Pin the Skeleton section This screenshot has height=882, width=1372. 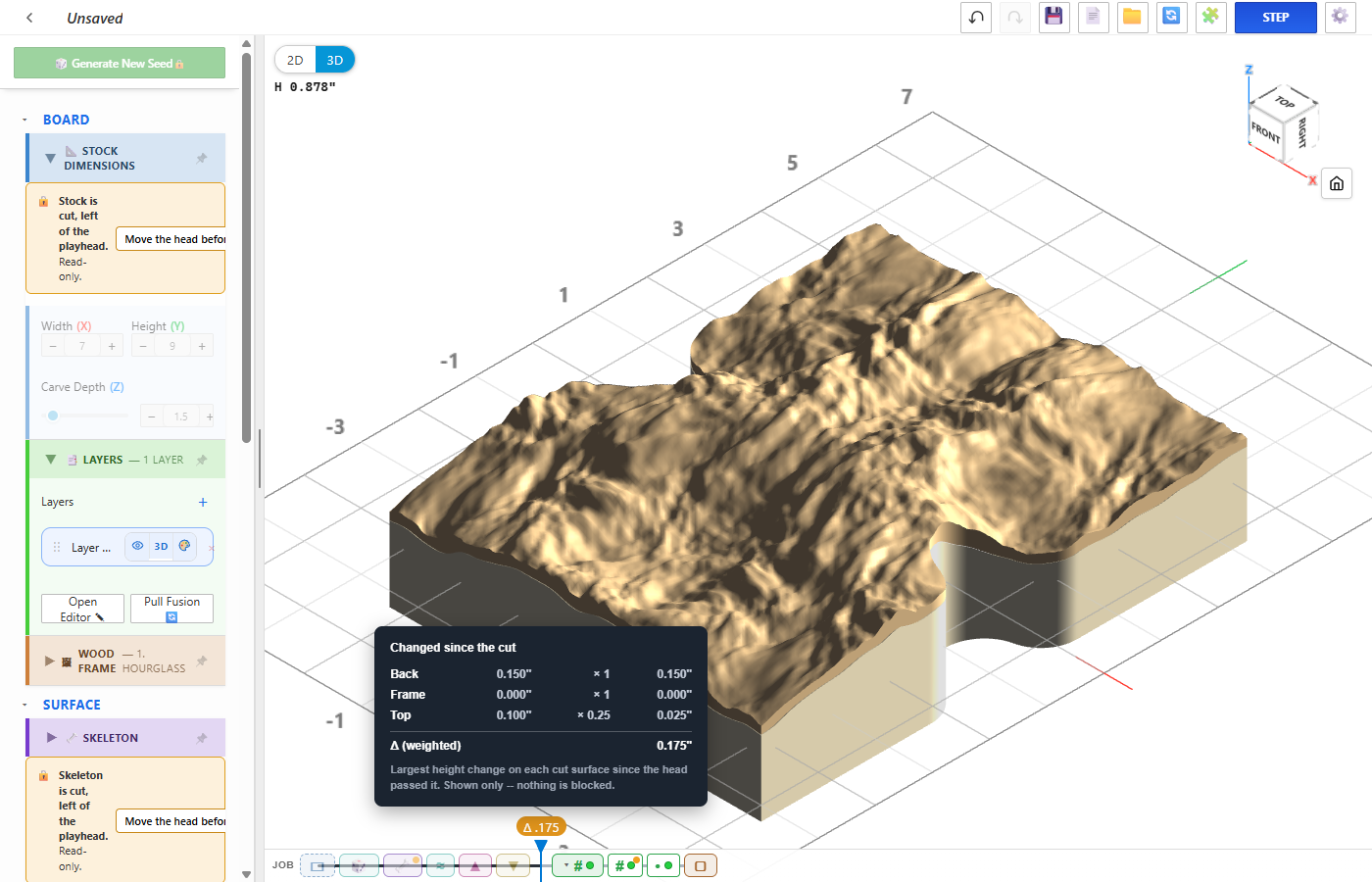(202, 738)
